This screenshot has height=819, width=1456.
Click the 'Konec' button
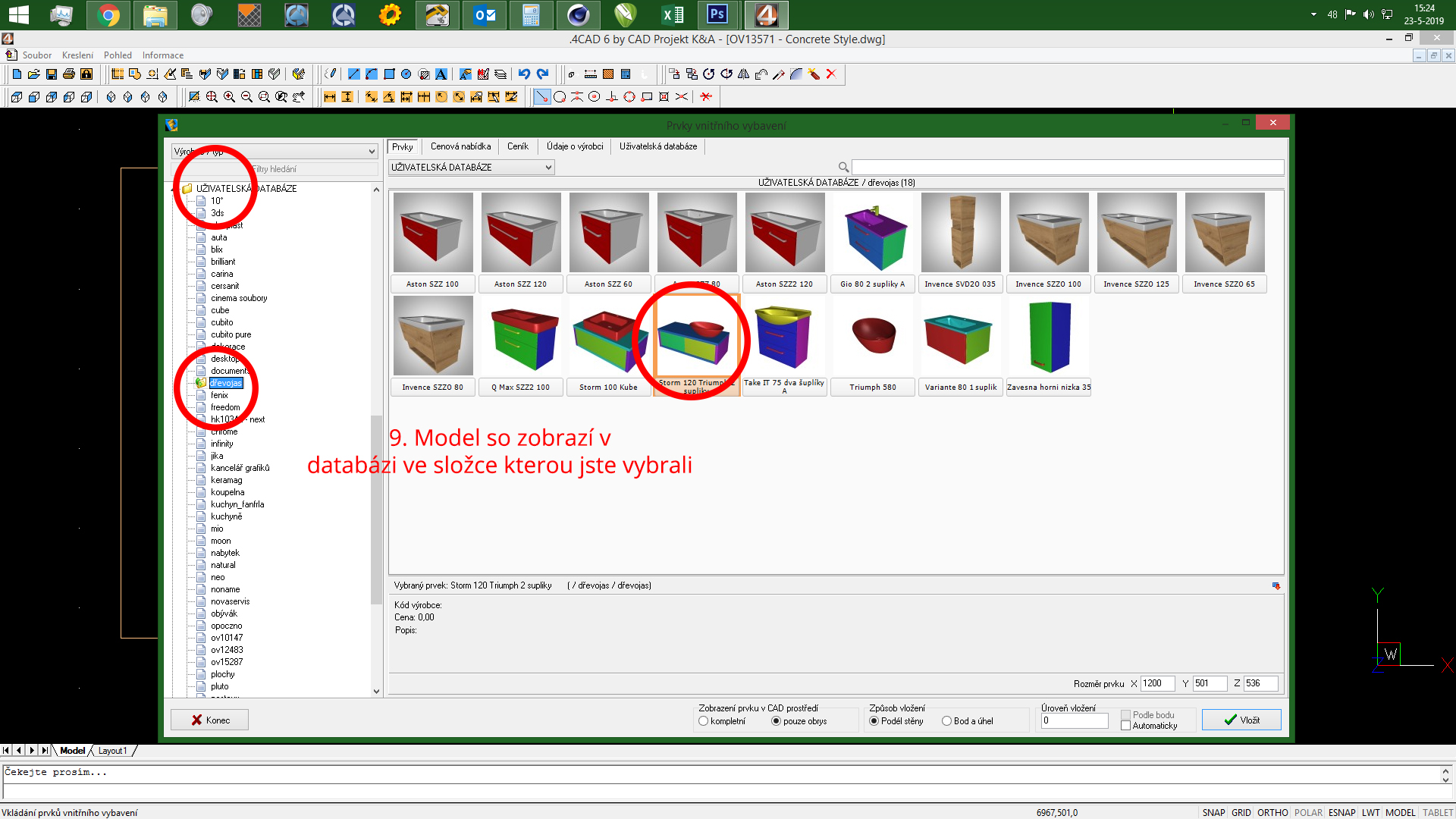(x=210, y=720)
